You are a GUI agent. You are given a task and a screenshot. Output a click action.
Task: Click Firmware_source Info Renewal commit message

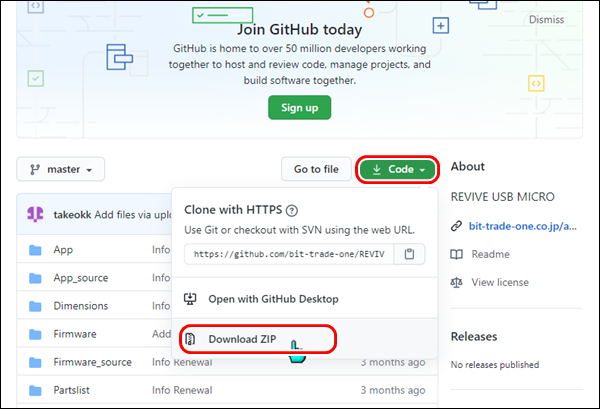182,362
